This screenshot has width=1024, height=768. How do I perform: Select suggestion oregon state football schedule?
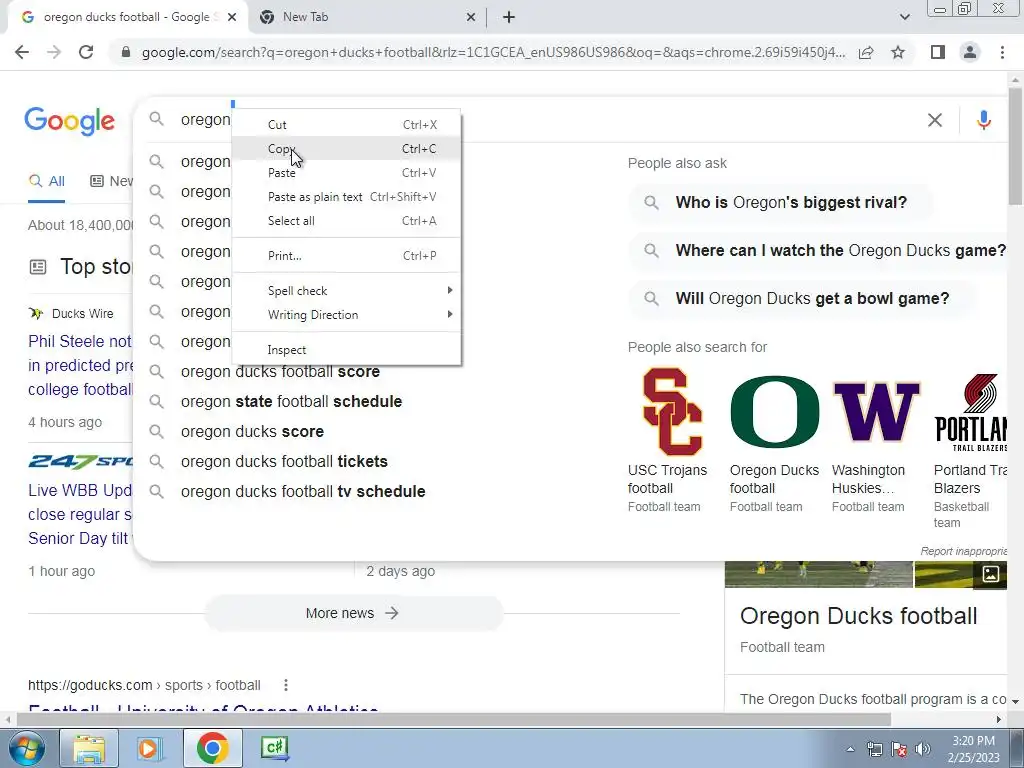[291, 402]
